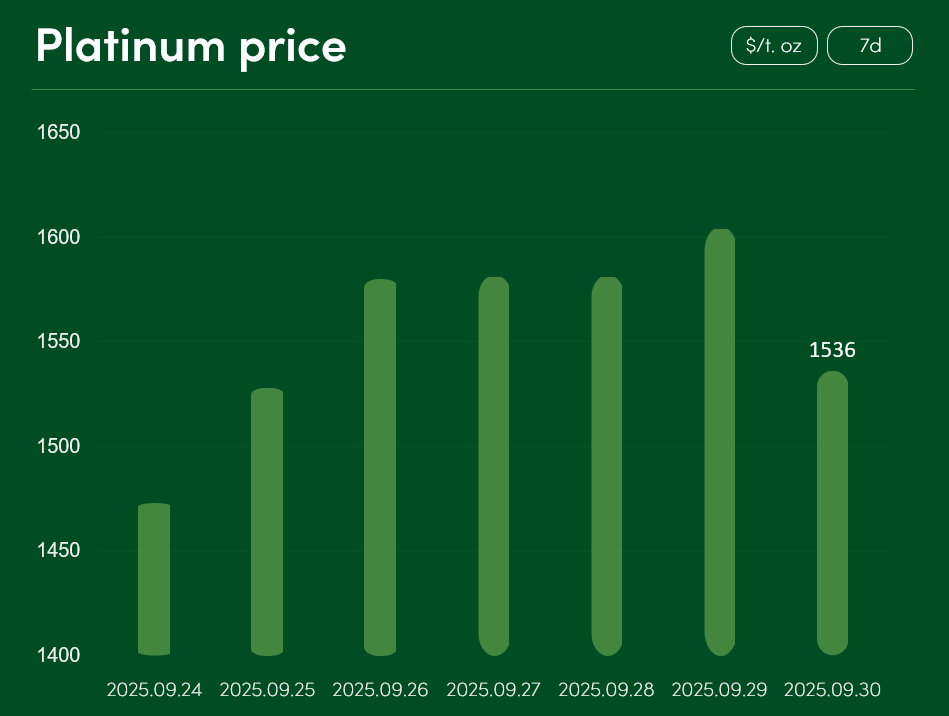Select the 2025.09.26 date label
Screen dimensions: 949x716
(x=380, y=690)
